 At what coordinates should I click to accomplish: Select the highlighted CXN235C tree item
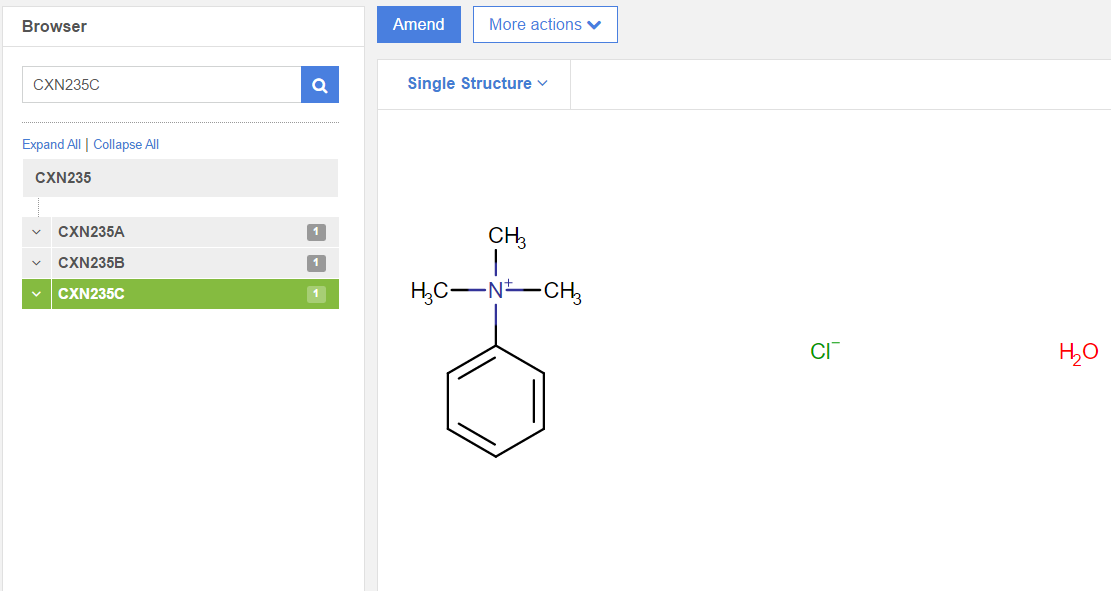click(92, 294)
